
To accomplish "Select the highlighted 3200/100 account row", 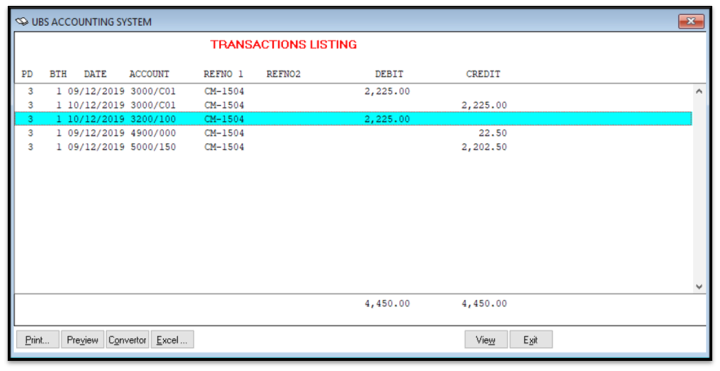I will pyautogui.click(x=353, y=119).
